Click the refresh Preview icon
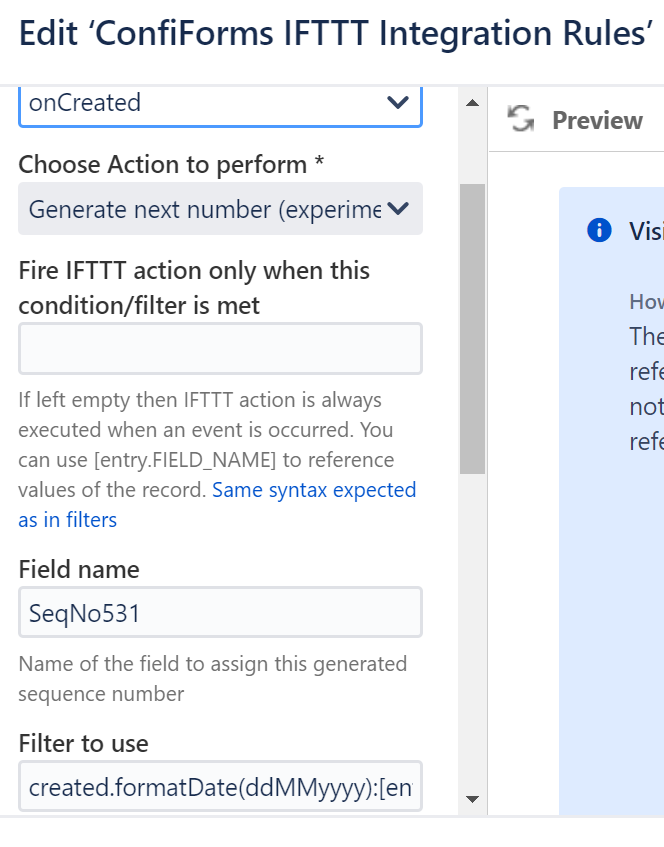Viewport: 664px width, 847px height. click(x=520, y=119)
